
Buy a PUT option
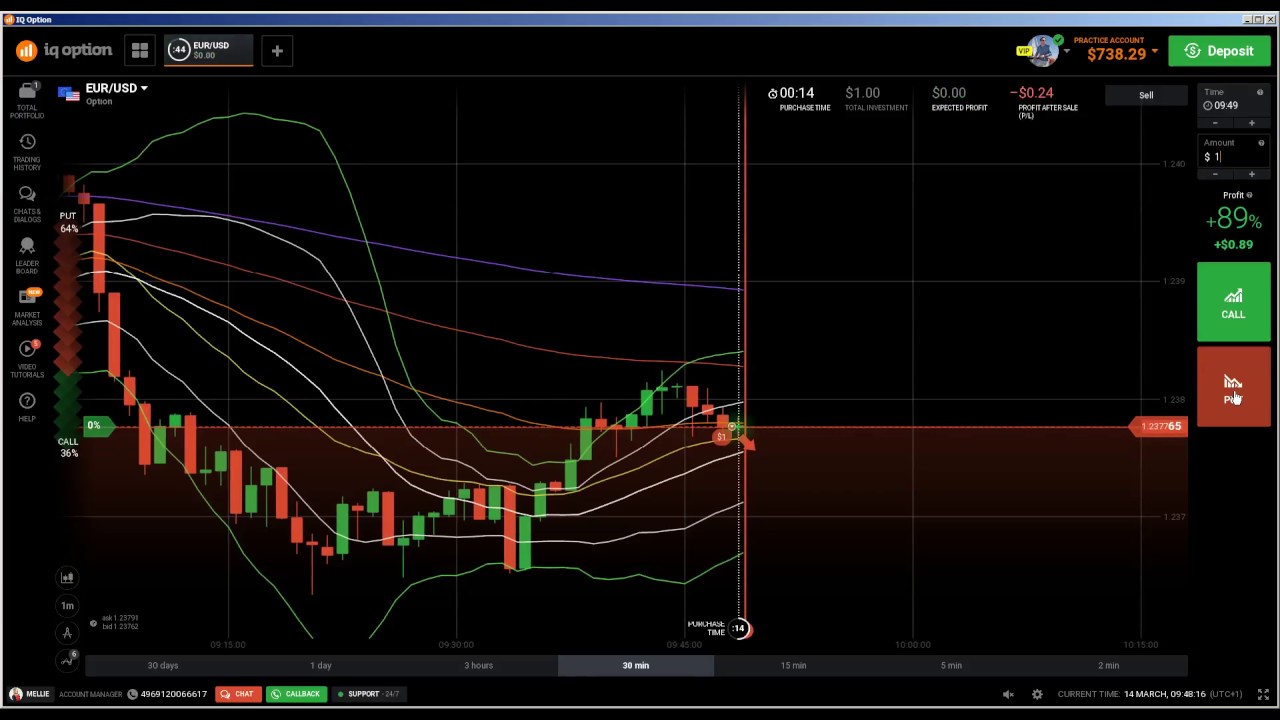tap(1233, 388)
